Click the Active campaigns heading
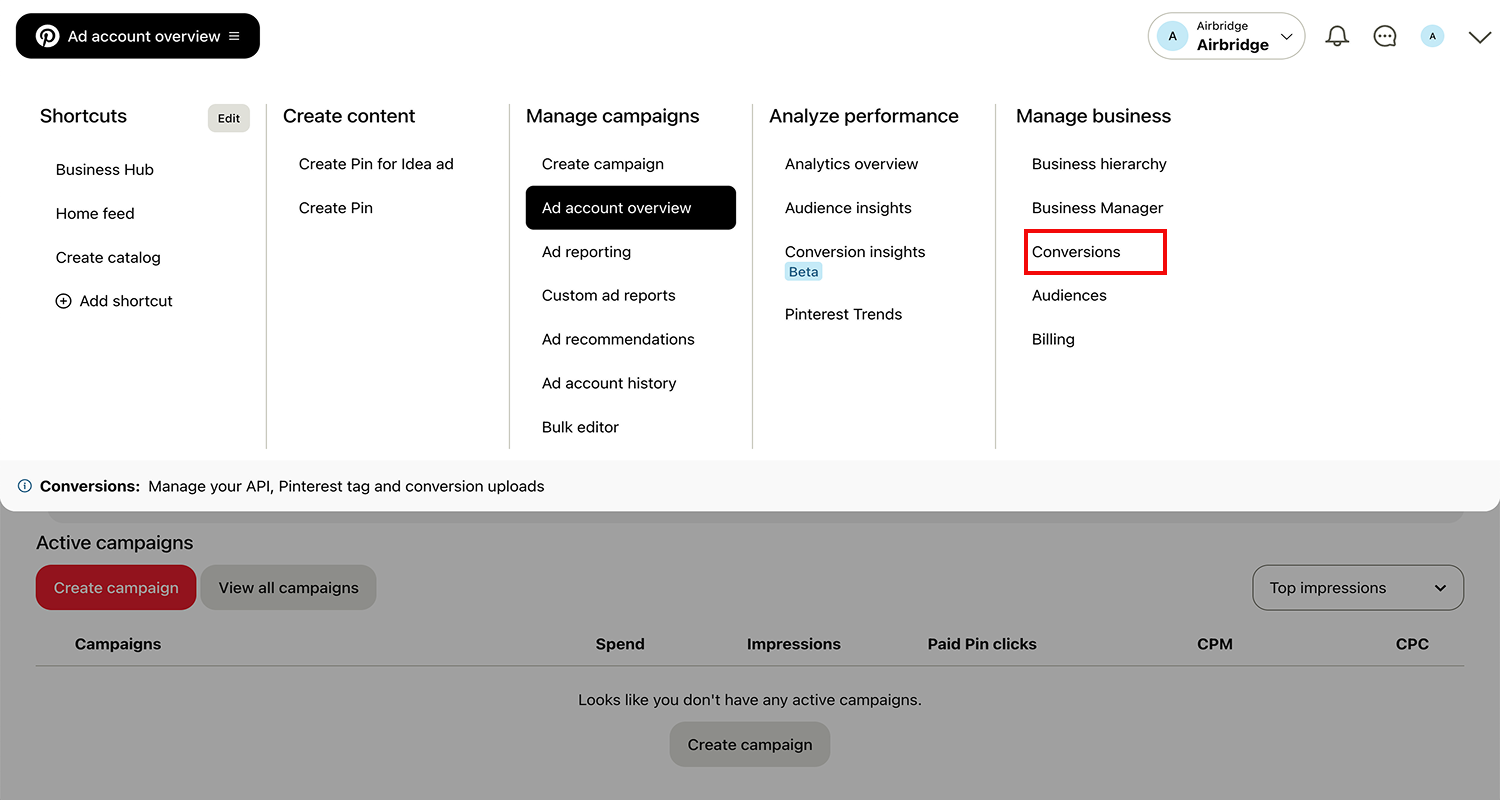 pyautogui.click(x=115, y=543)
